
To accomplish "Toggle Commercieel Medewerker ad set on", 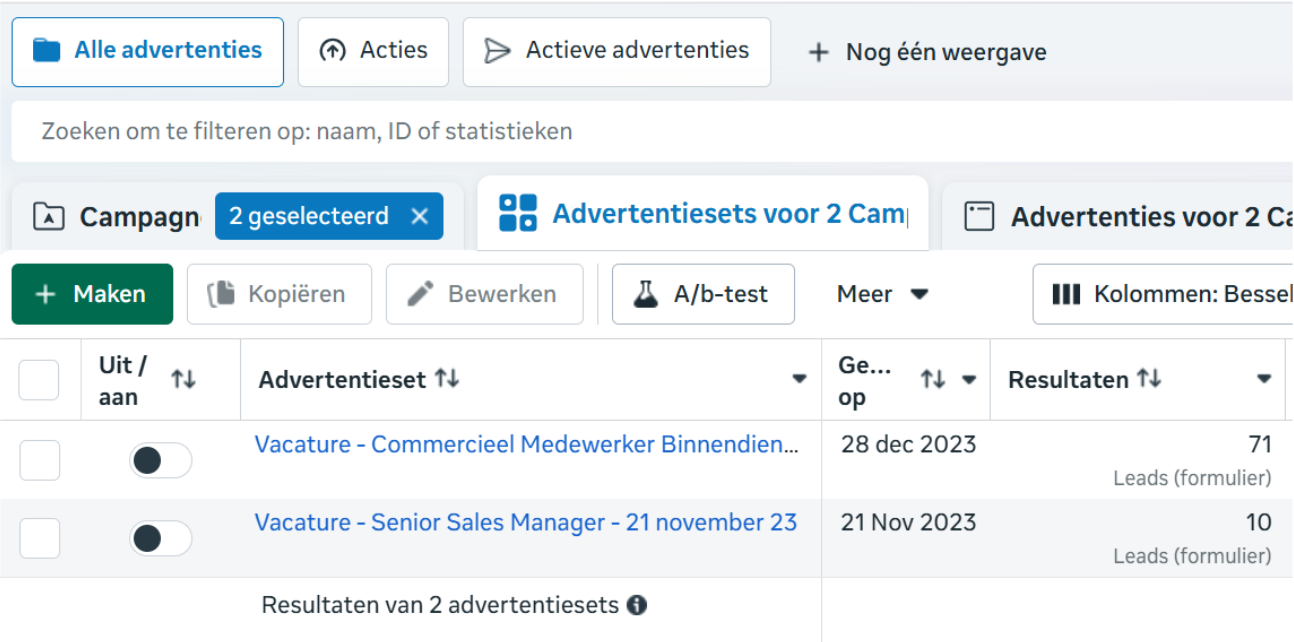I will [x=160, y=460].
